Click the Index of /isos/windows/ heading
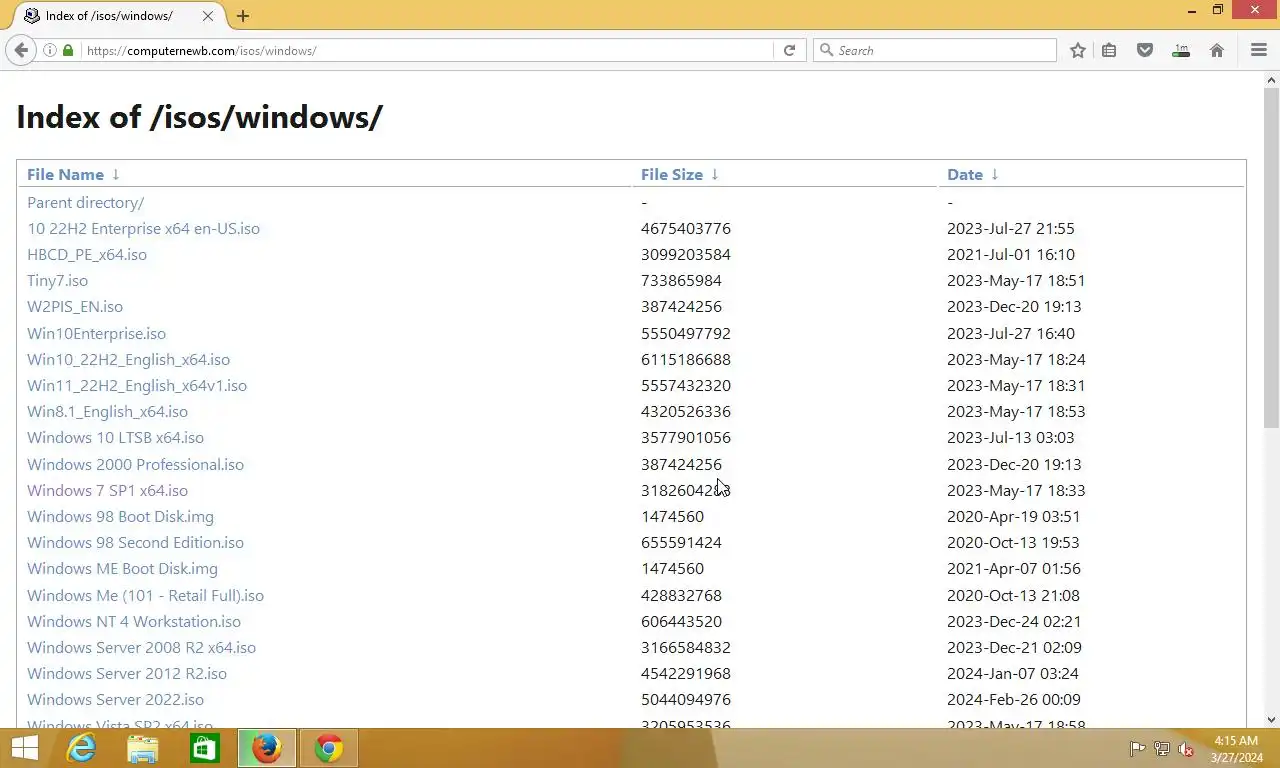 point(199,117)
